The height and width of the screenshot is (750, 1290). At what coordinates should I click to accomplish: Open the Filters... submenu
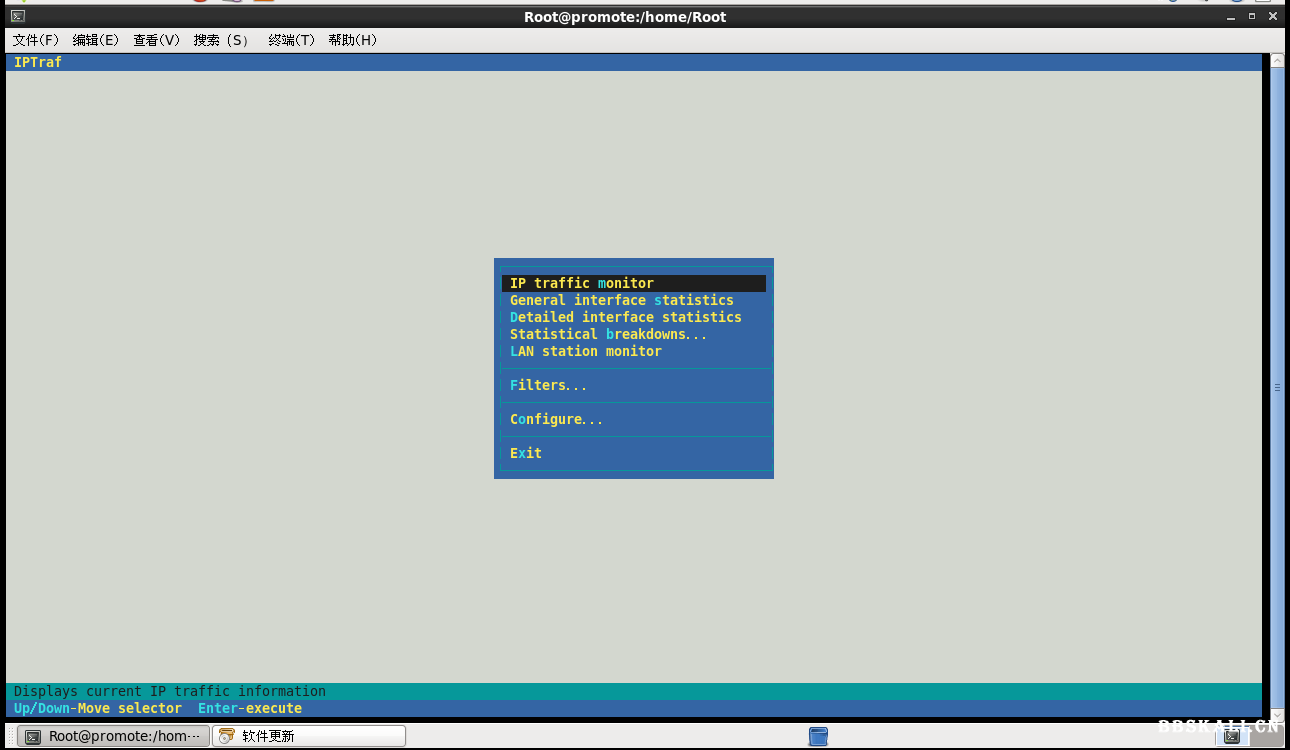pyautogui.click(x=548, y=385)
